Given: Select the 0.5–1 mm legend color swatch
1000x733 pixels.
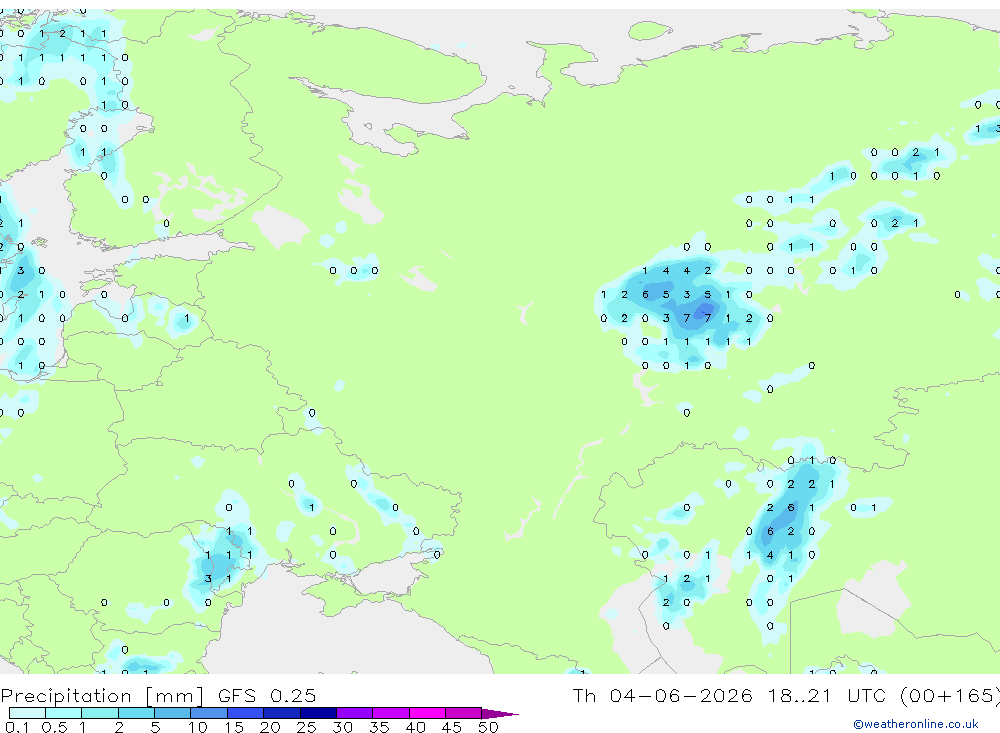Looking at the screenshot, I should tap(64, 713).
